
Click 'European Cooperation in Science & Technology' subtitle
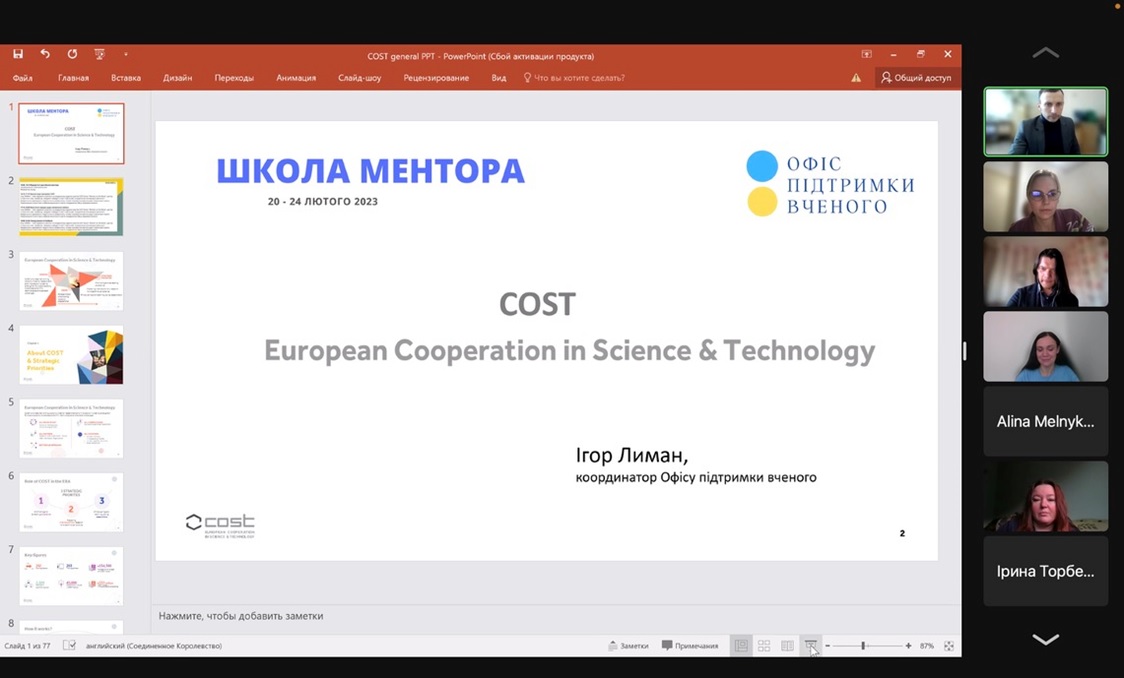tap(569, 350)
